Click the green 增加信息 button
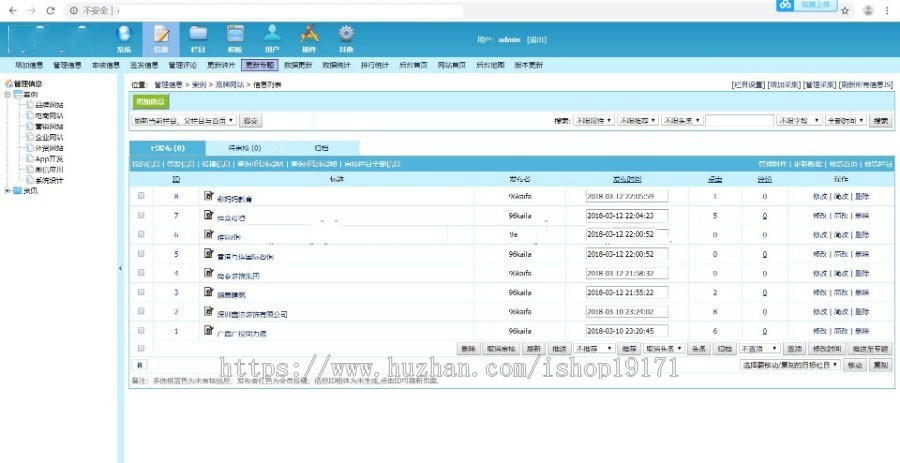Screen dimensions: 900x463 click(x=150, y=102)
